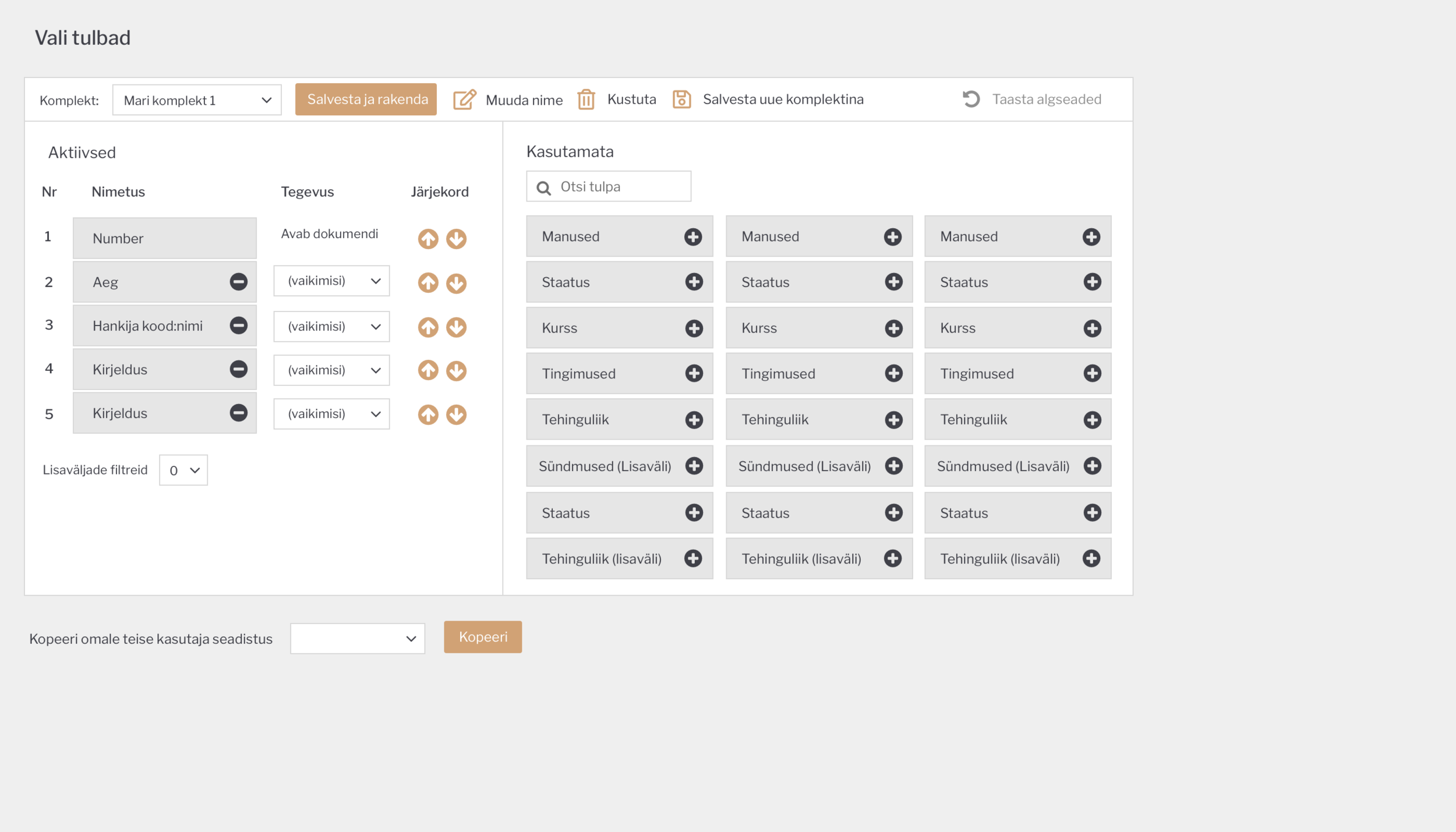Select the Number column name box
Image resolution: width=1456 pixels, height=832 pixels.
(x=164, y=239)
